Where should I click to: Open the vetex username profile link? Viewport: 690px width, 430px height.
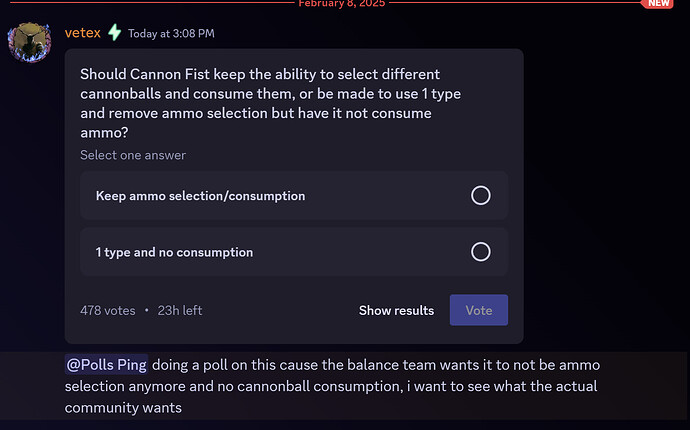(x=82, y=33)
